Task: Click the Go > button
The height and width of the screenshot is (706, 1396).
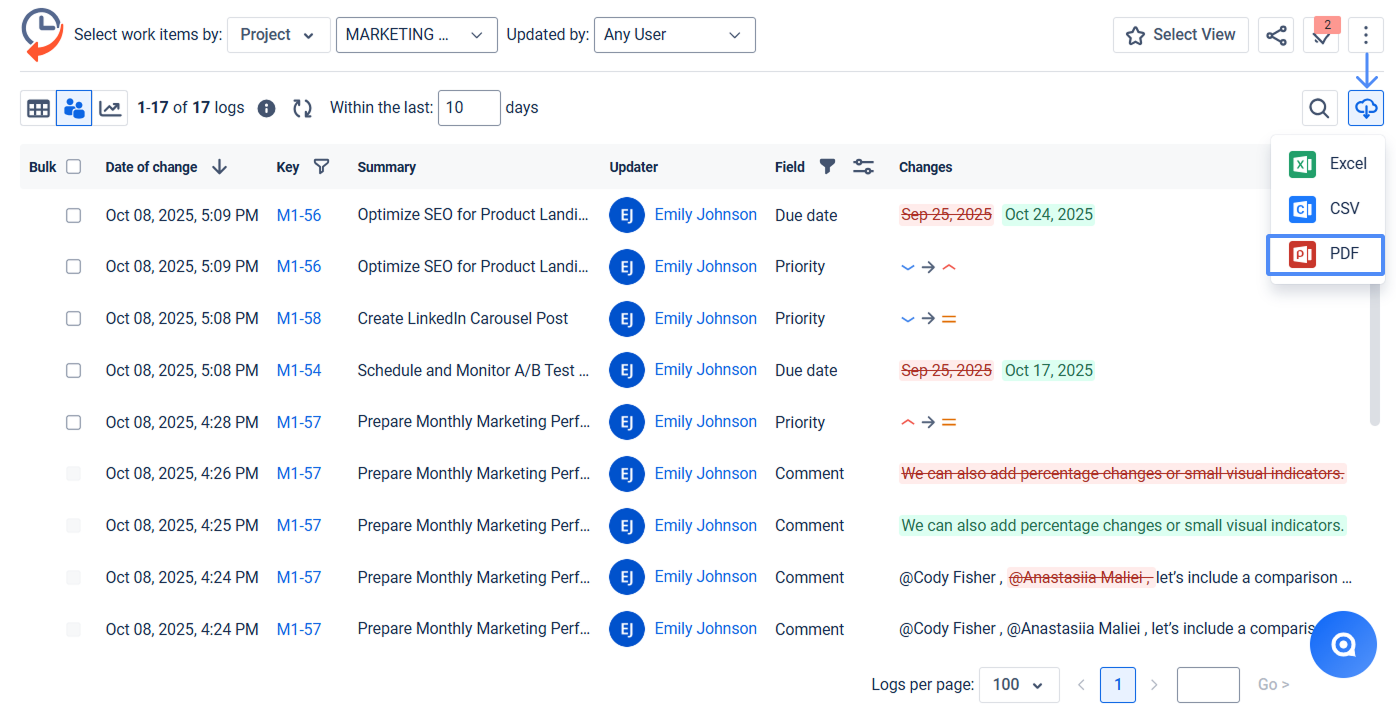Action: pos(1273,685)
